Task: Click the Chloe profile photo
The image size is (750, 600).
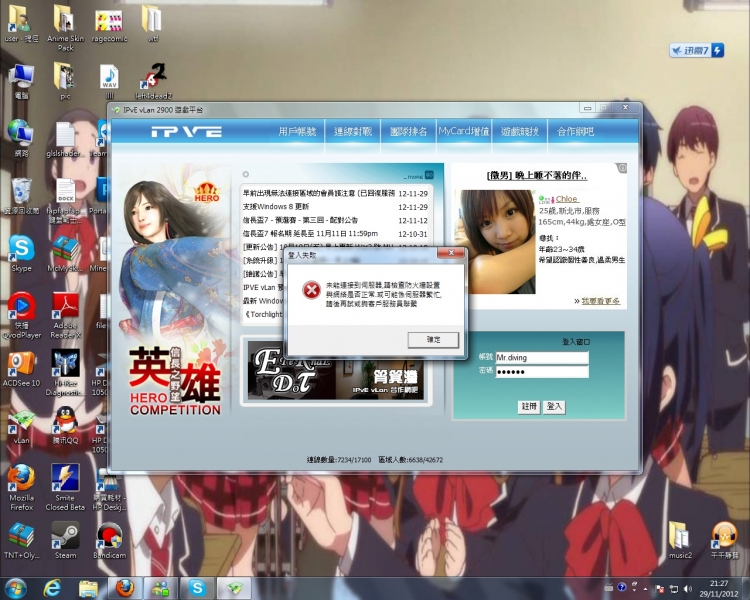Action: (x=495, y=242)
